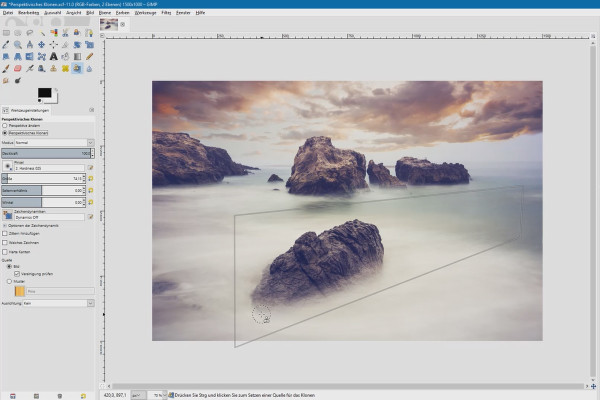Select the Scissors Select tool
The width and height of the screenshot is (600, 400).
(65, 33)
